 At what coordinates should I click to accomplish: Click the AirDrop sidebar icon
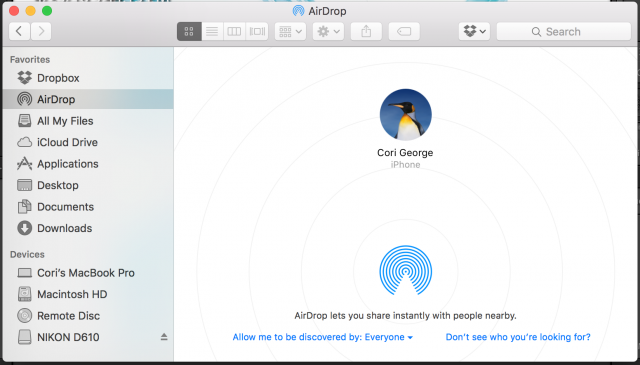coord(24,99)
